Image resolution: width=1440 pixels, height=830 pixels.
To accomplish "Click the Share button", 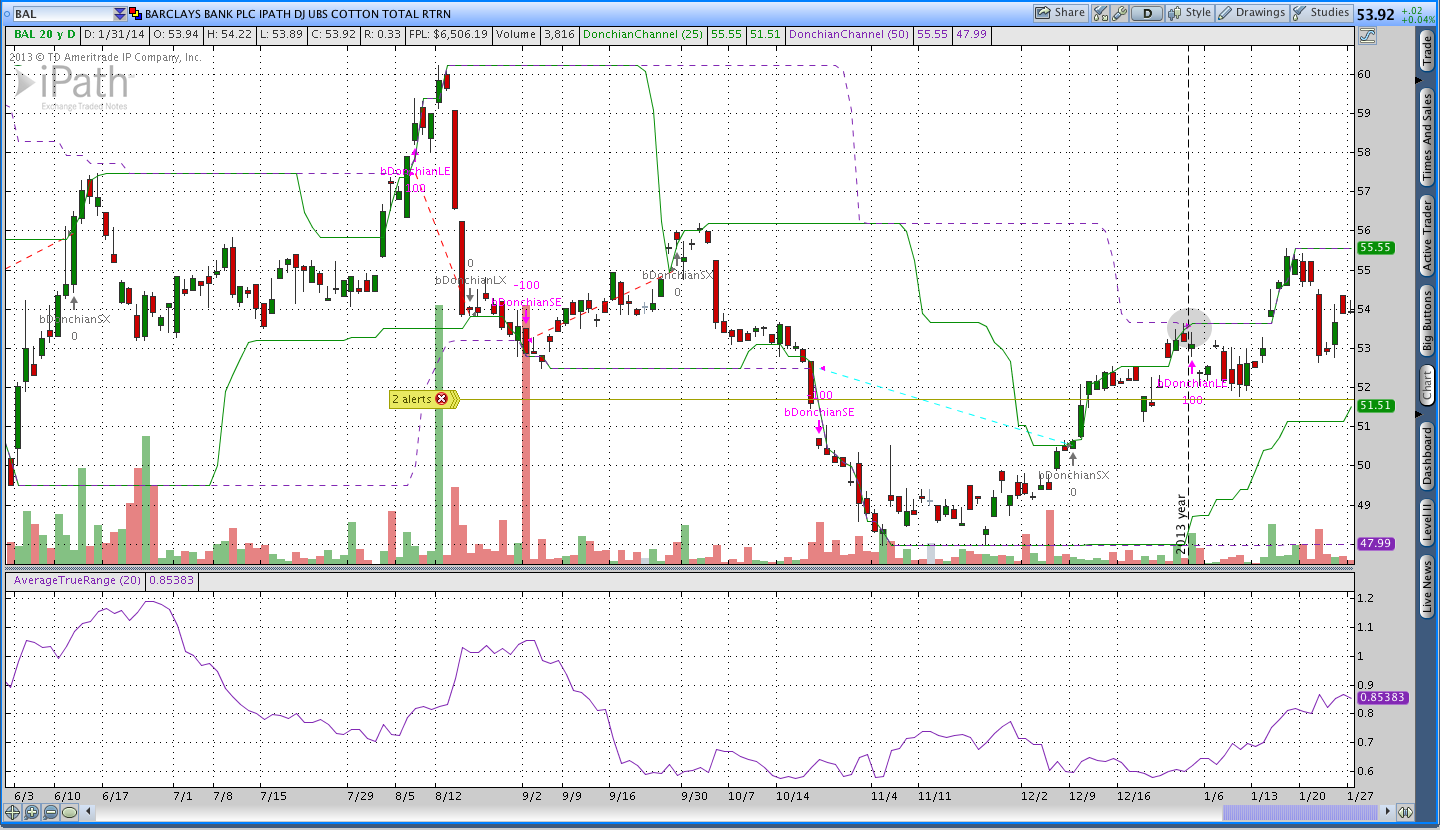I will click(1060, 13).
